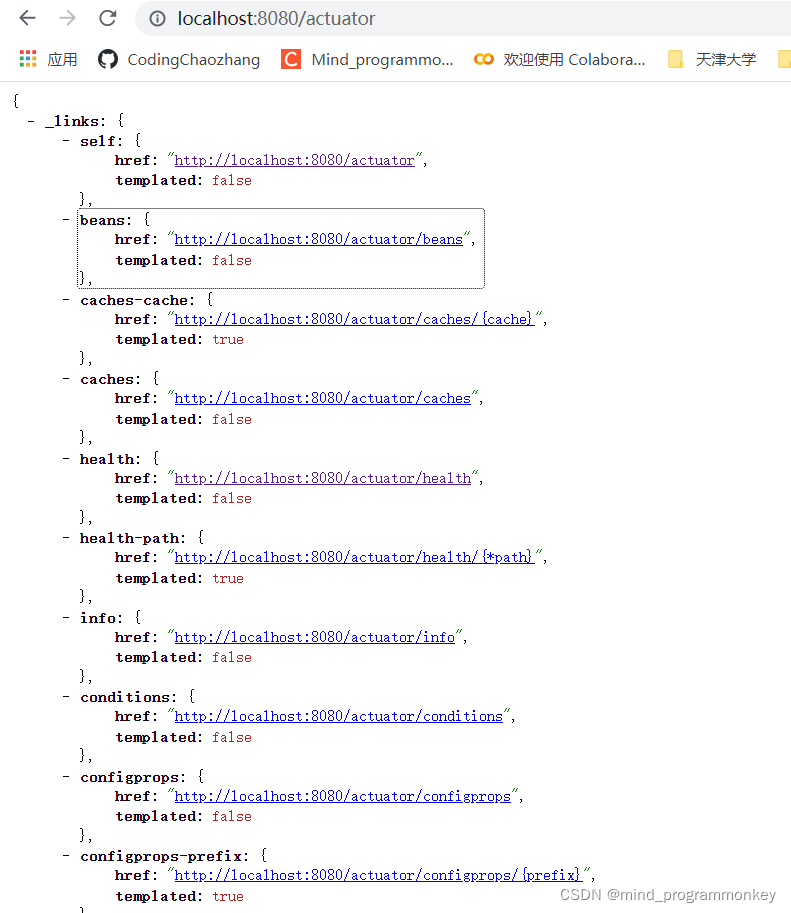Click the address bar showing localhost:8080/actuator

coord(463,19)
